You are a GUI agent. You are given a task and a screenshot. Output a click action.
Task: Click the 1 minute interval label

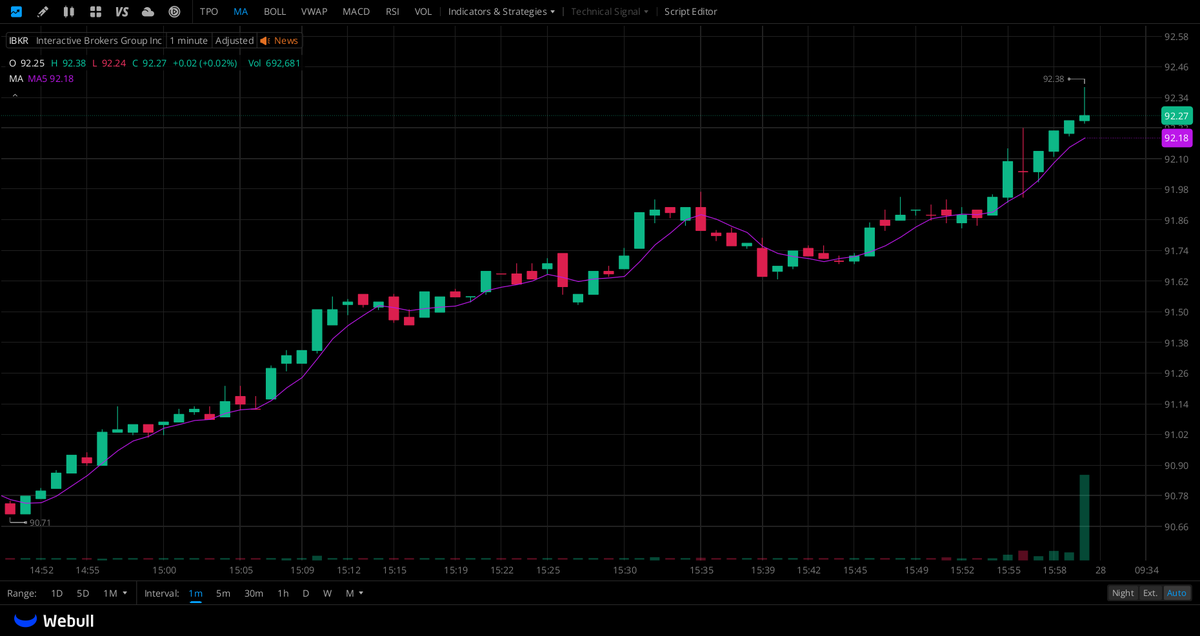coord(188,41)
